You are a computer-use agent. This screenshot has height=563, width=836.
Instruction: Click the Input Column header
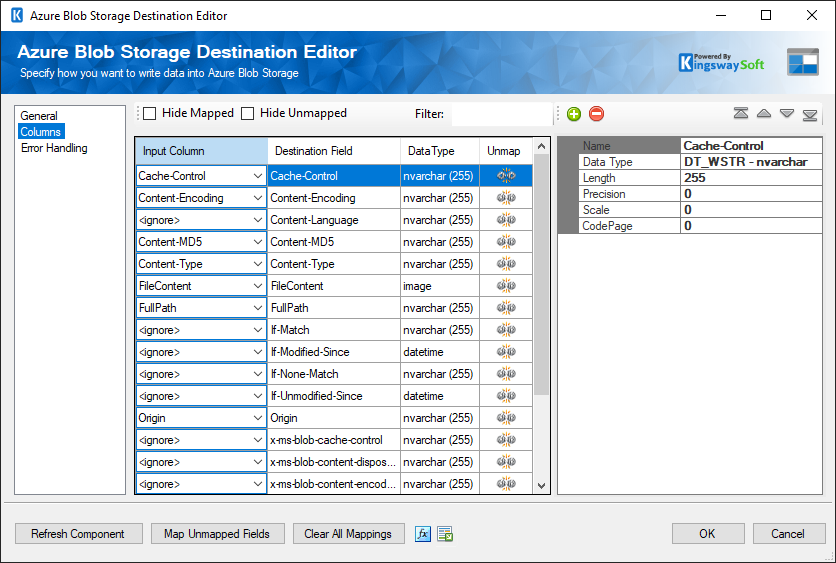(202, 151)
